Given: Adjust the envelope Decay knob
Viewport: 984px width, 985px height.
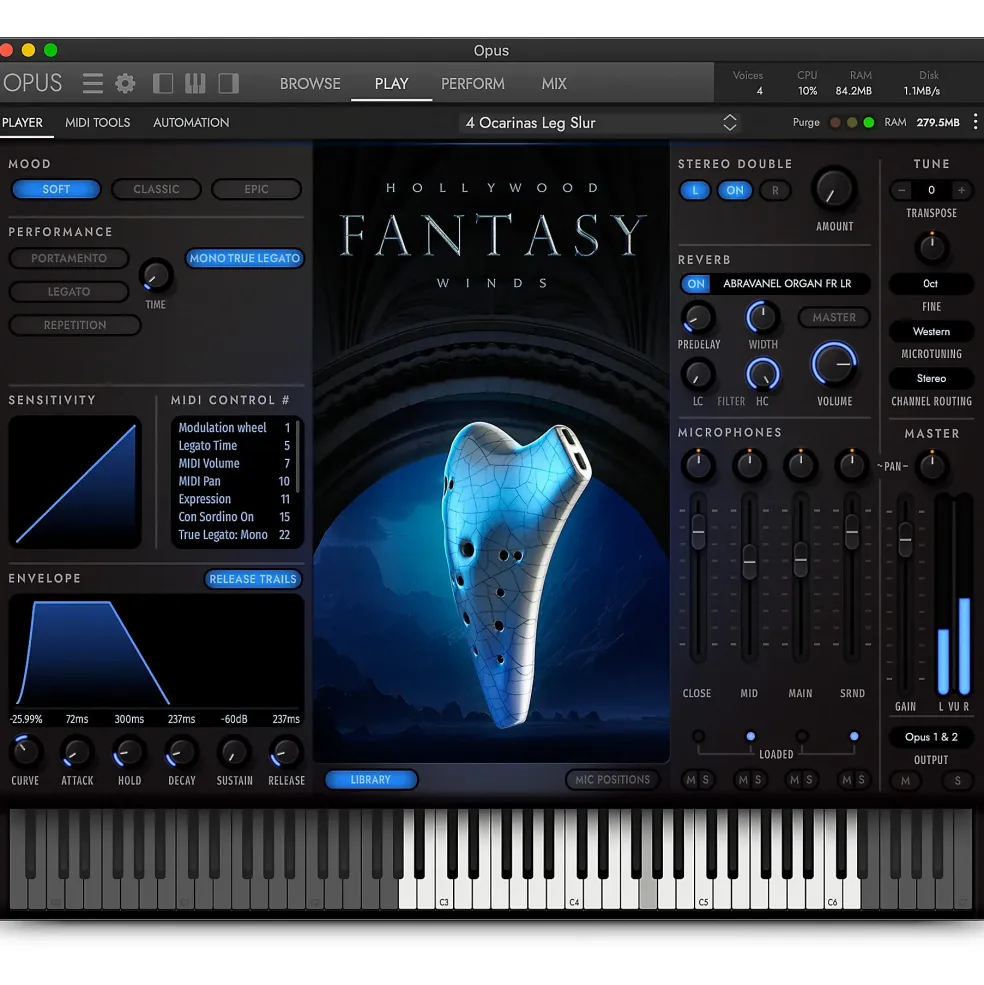Looking at the screenshot, I should tap(181, 752).
